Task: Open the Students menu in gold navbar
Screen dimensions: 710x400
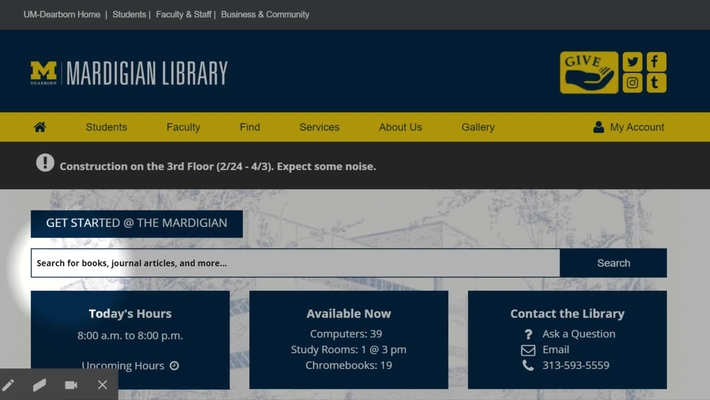Action: (x=106, y=127)
